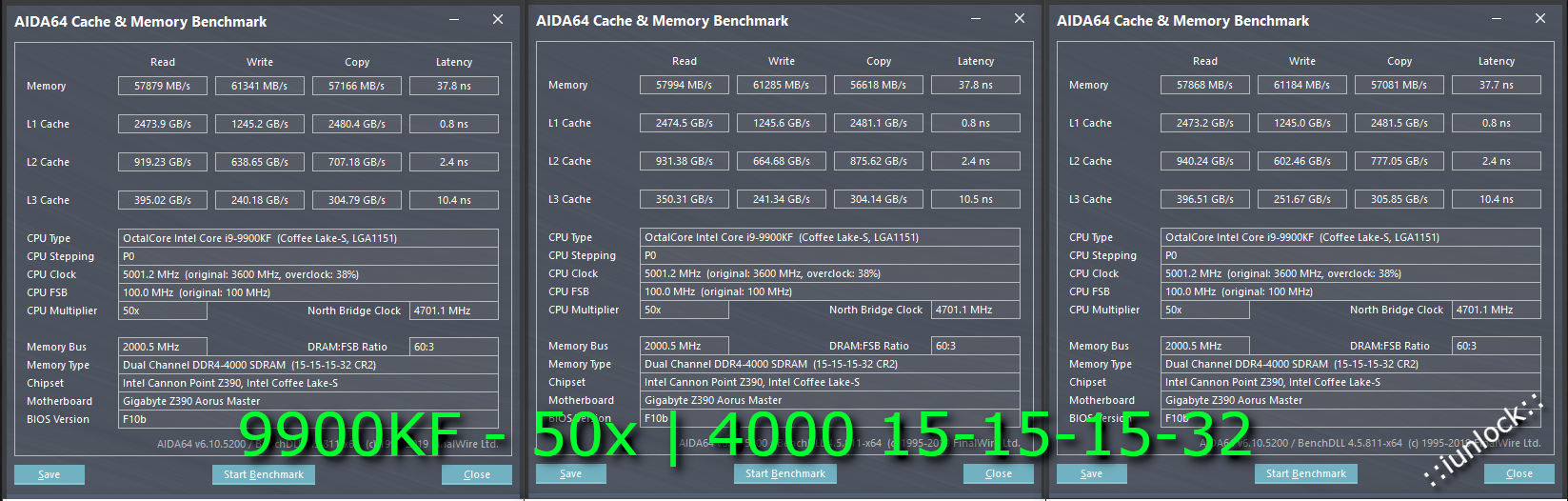
Task: Select Memory Read value 57868 MB/s
Action: click(1205, 85)
